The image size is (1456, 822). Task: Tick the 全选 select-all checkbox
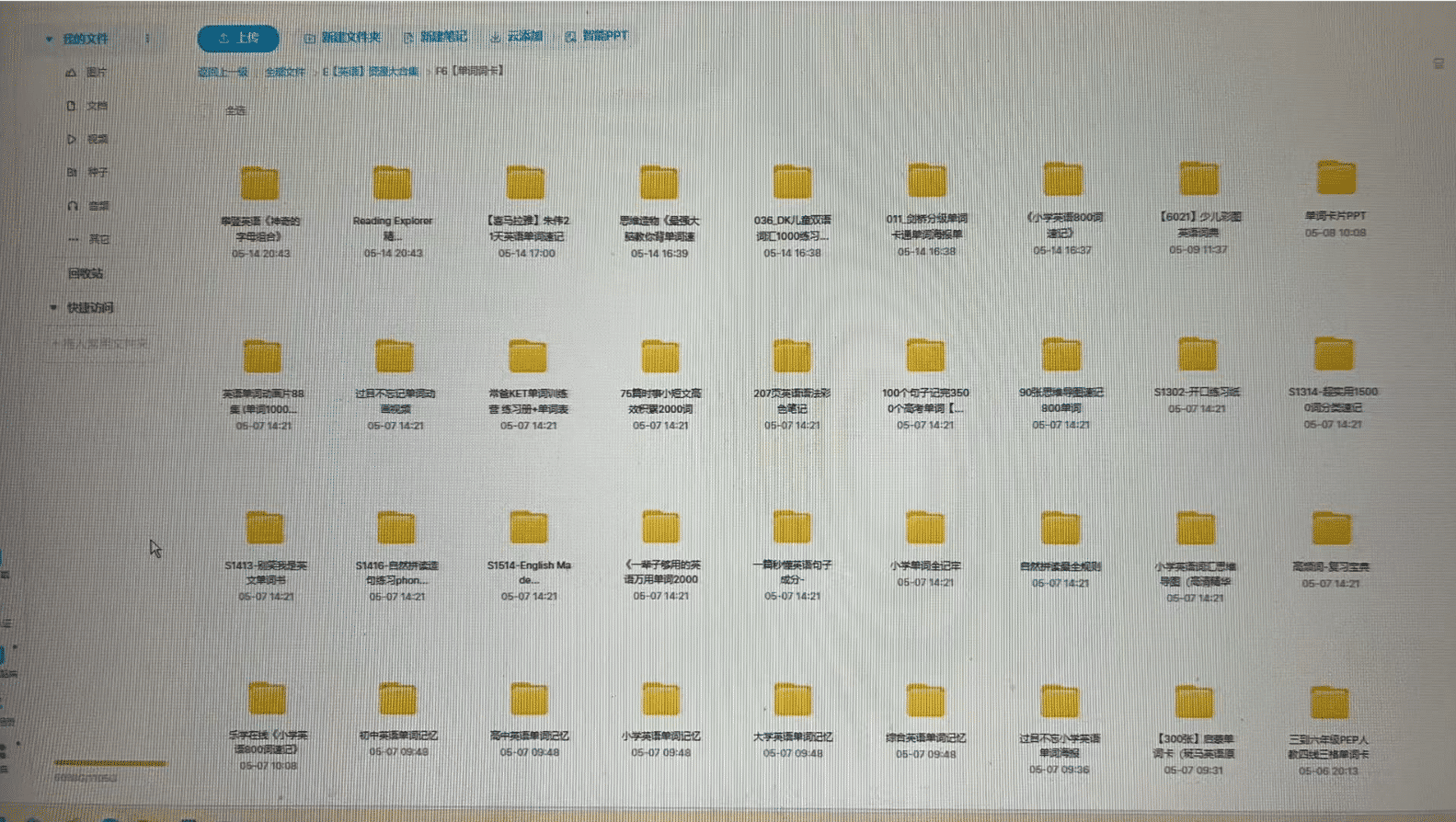point(208,110)
